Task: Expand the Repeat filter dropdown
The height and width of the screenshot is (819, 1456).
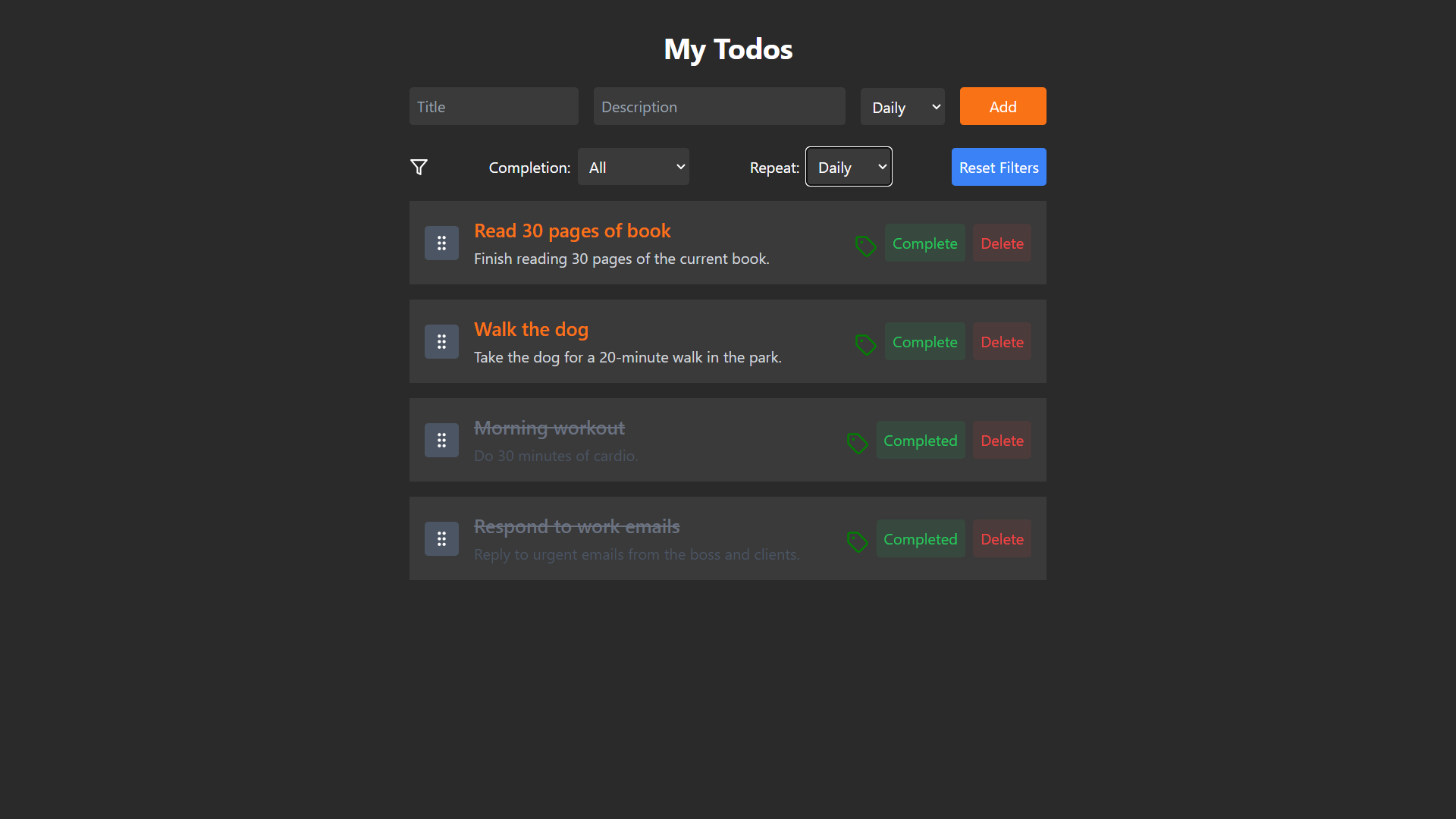Action: tap(849, 167)
